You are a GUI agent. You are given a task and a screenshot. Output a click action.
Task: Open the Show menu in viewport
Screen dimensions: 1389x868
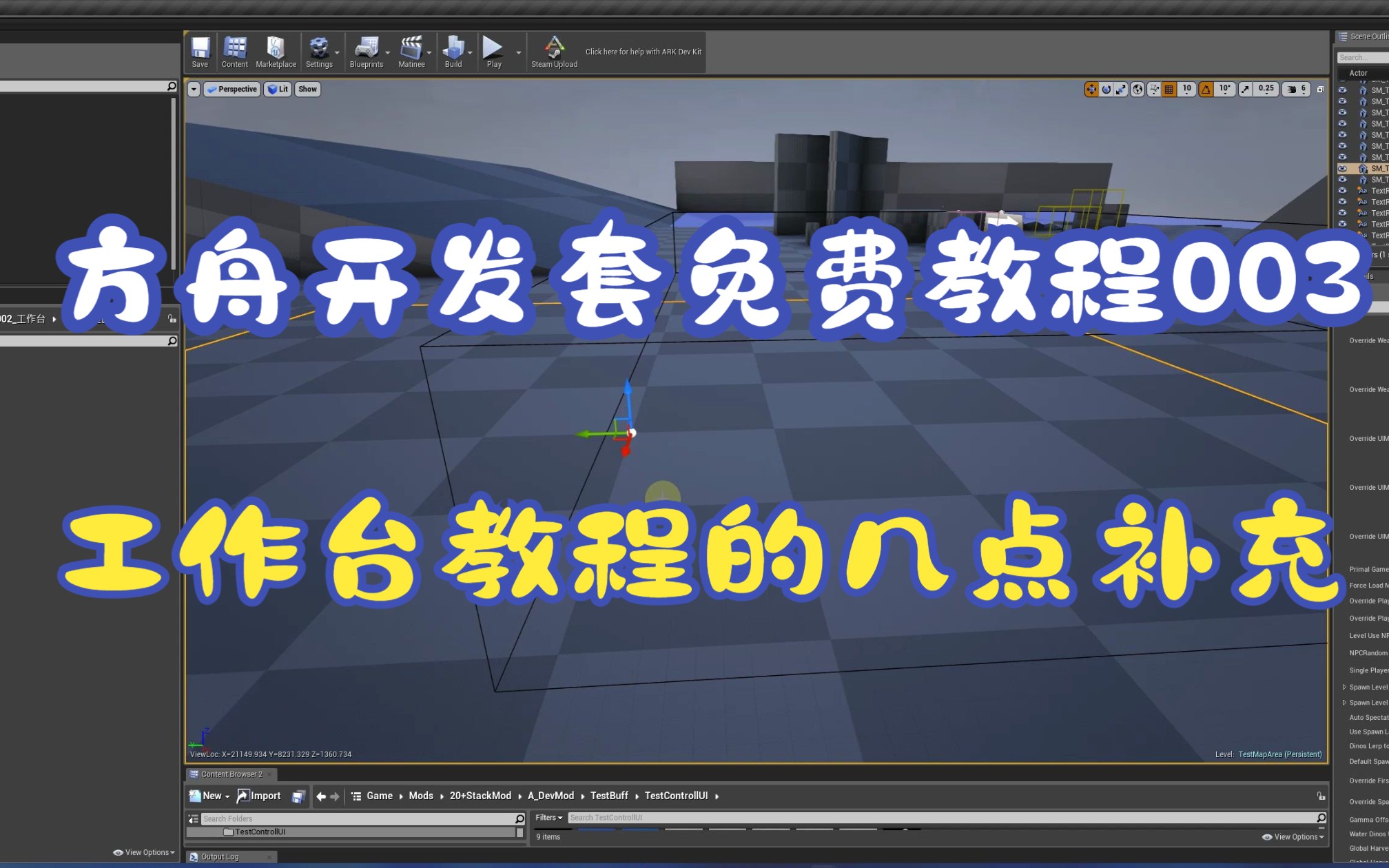(x=307, y=89)
